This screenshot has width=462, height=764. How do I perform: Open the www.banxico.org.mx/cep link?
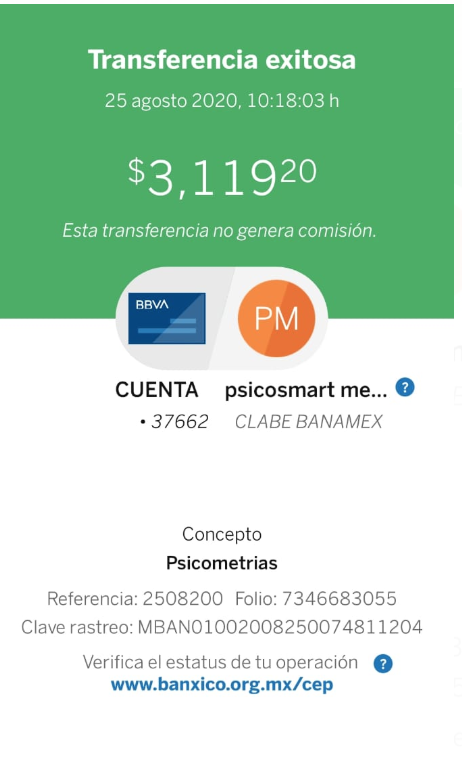[x=222, y=685]
